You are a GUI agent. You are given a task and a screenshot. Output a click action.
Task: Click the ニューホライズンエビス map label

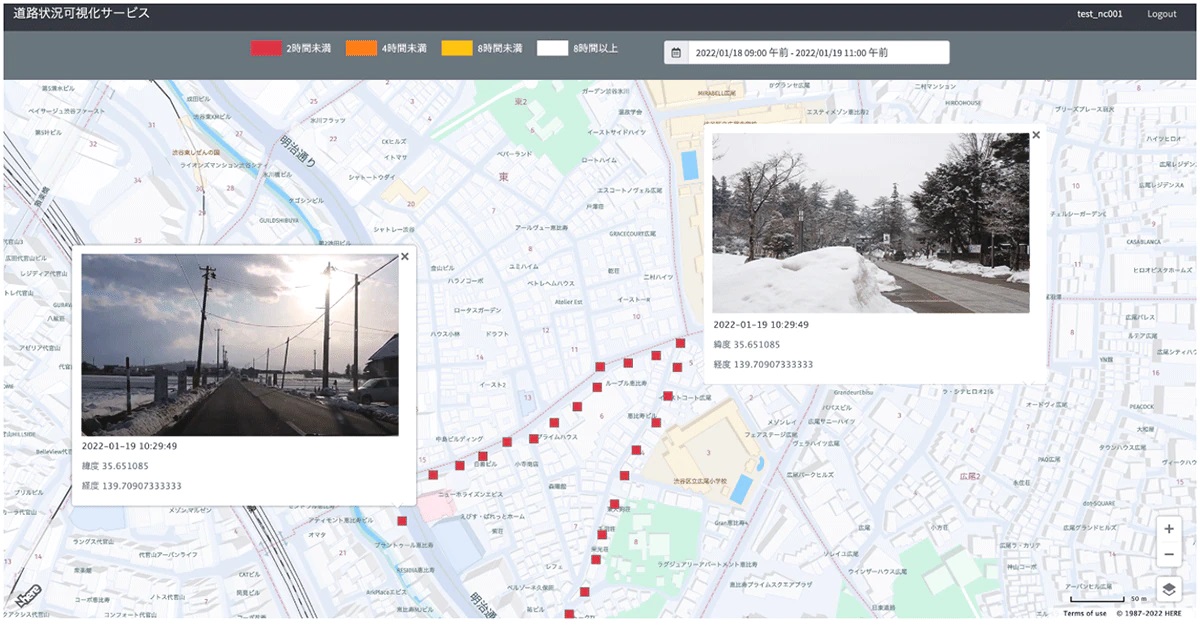(471, 494)
